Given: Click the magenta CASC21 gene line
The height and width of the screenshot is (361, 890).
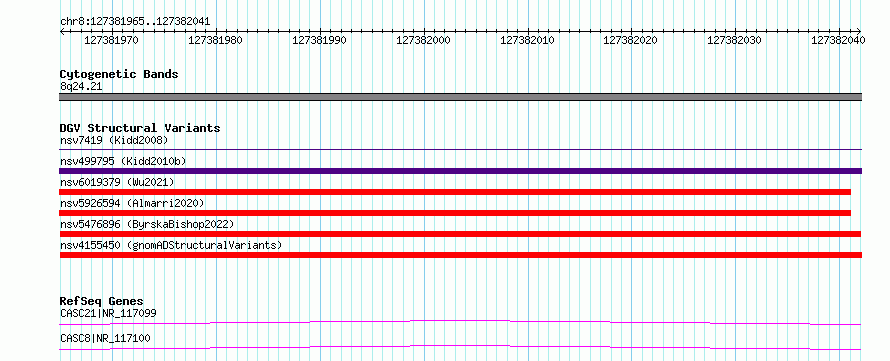Looking at the screenshot, I should pos(460,322).
